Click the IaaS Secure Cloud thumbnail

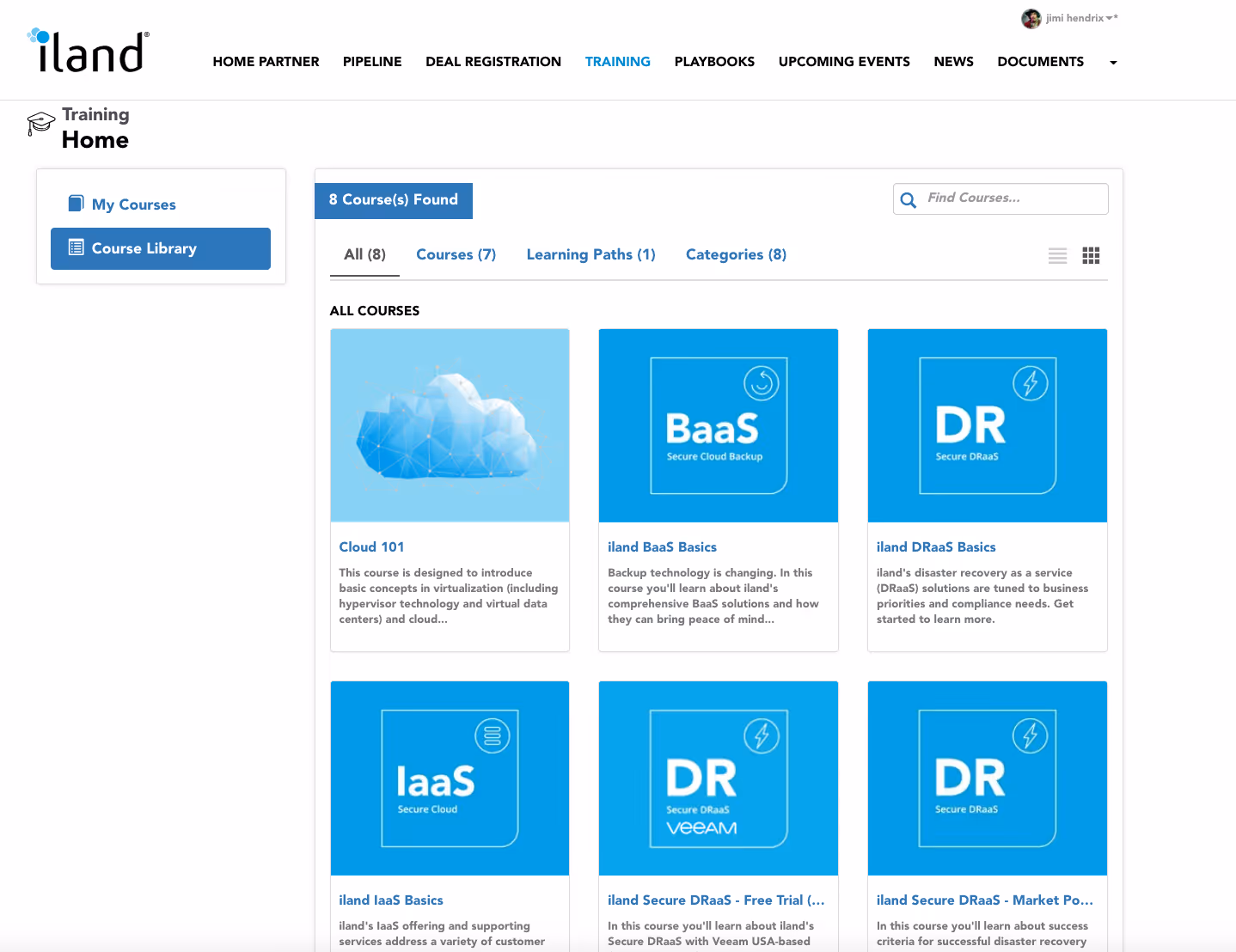click(x=450, y=778)
